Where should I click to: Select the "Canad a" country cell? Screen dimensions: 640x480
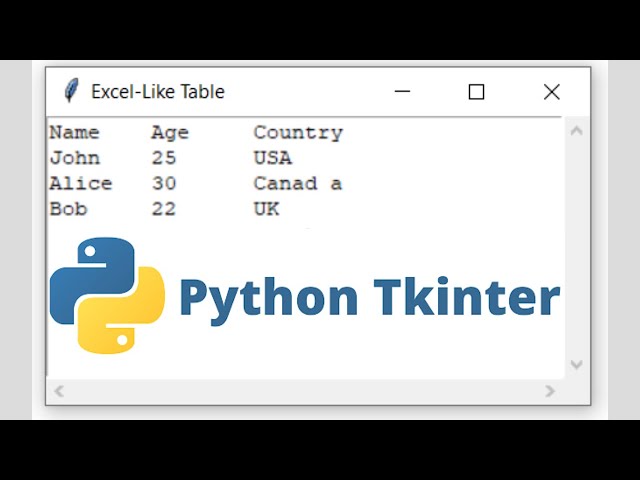(x=298, y=184)
